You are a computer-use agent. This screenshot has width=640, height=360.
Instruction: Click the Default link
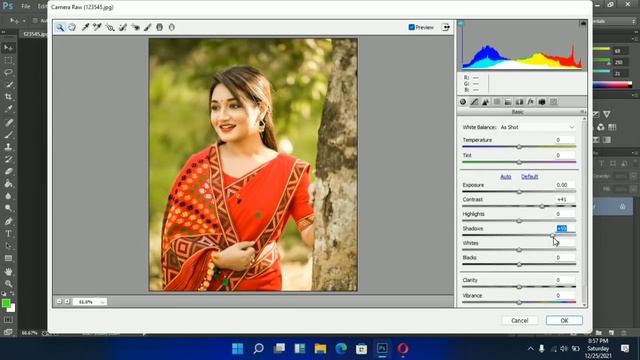coord(529,177)
